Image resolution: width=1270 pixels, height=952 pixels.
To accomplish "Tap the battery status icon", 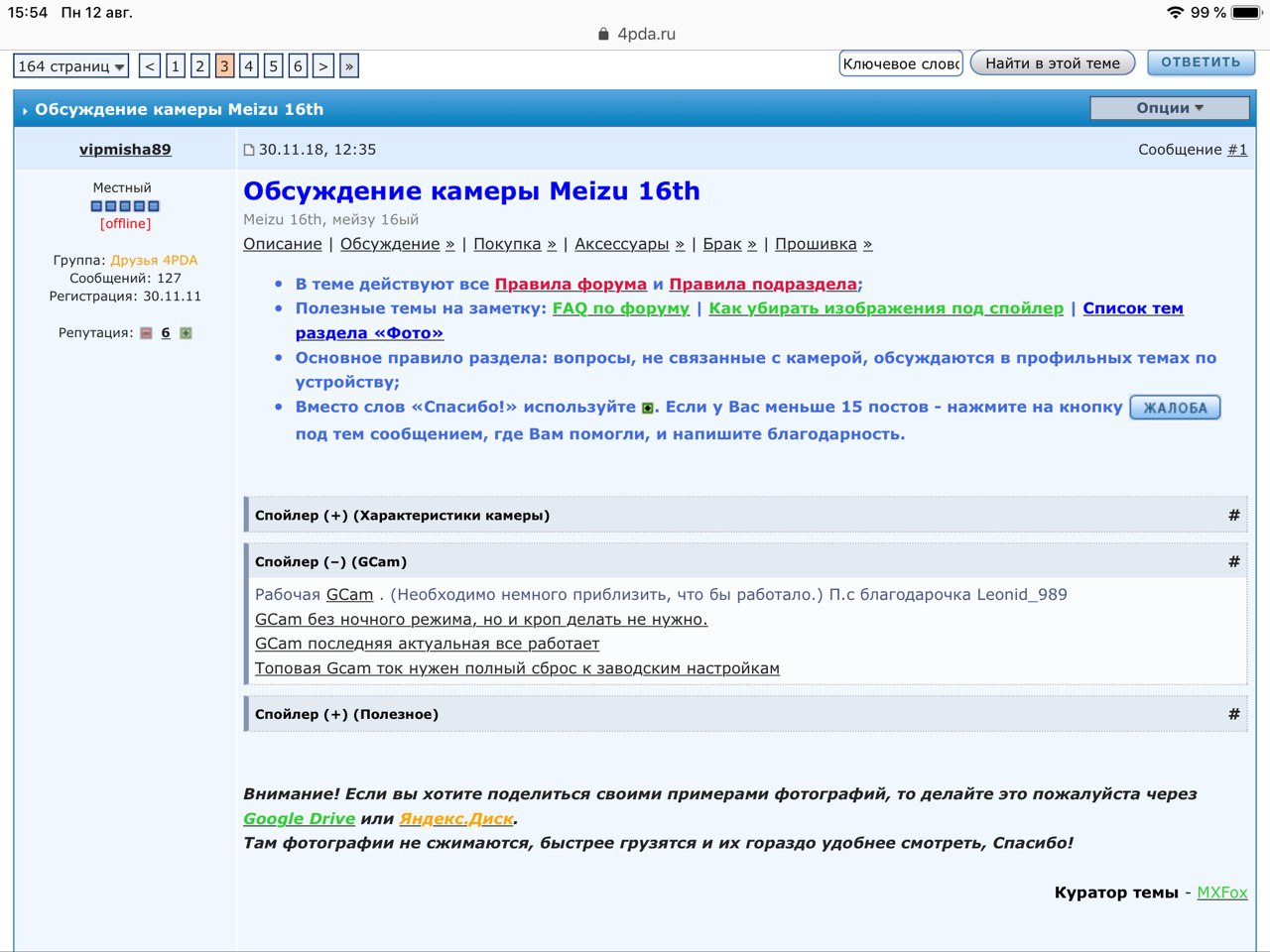I will point(1246,13).
